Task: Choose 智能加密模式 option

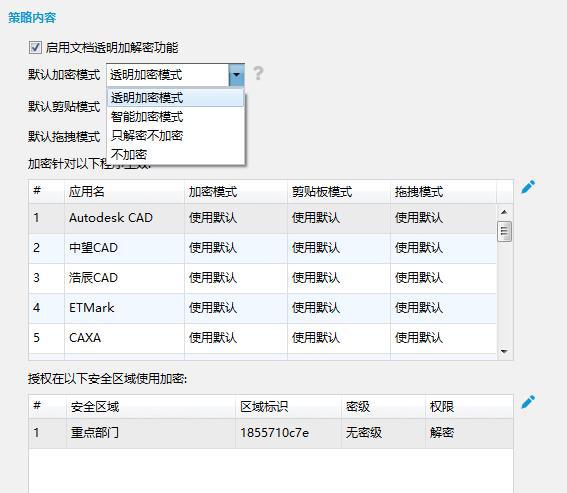Action: click(176, 116)
